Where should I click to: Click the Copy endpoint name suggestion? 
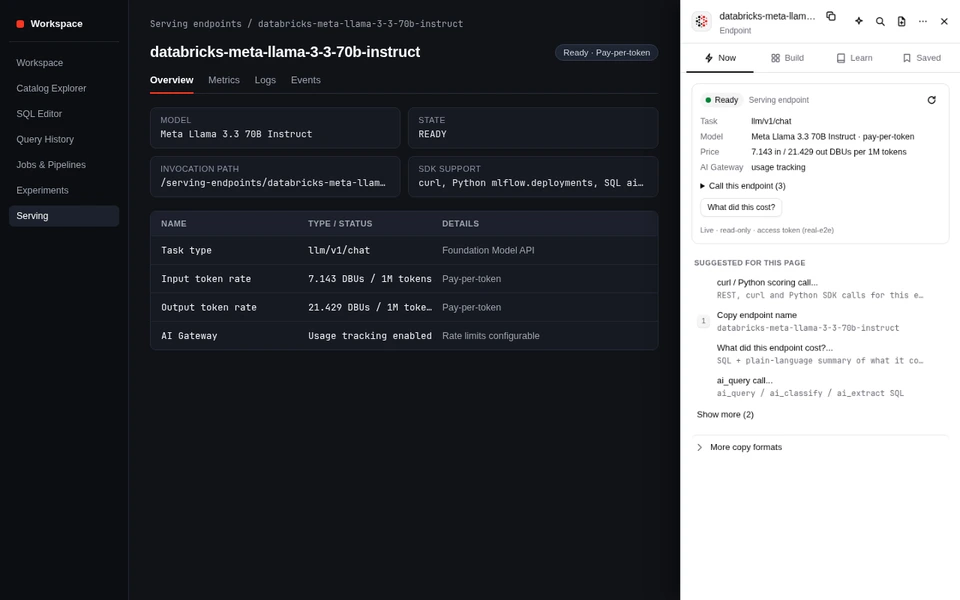coord(820,321)
